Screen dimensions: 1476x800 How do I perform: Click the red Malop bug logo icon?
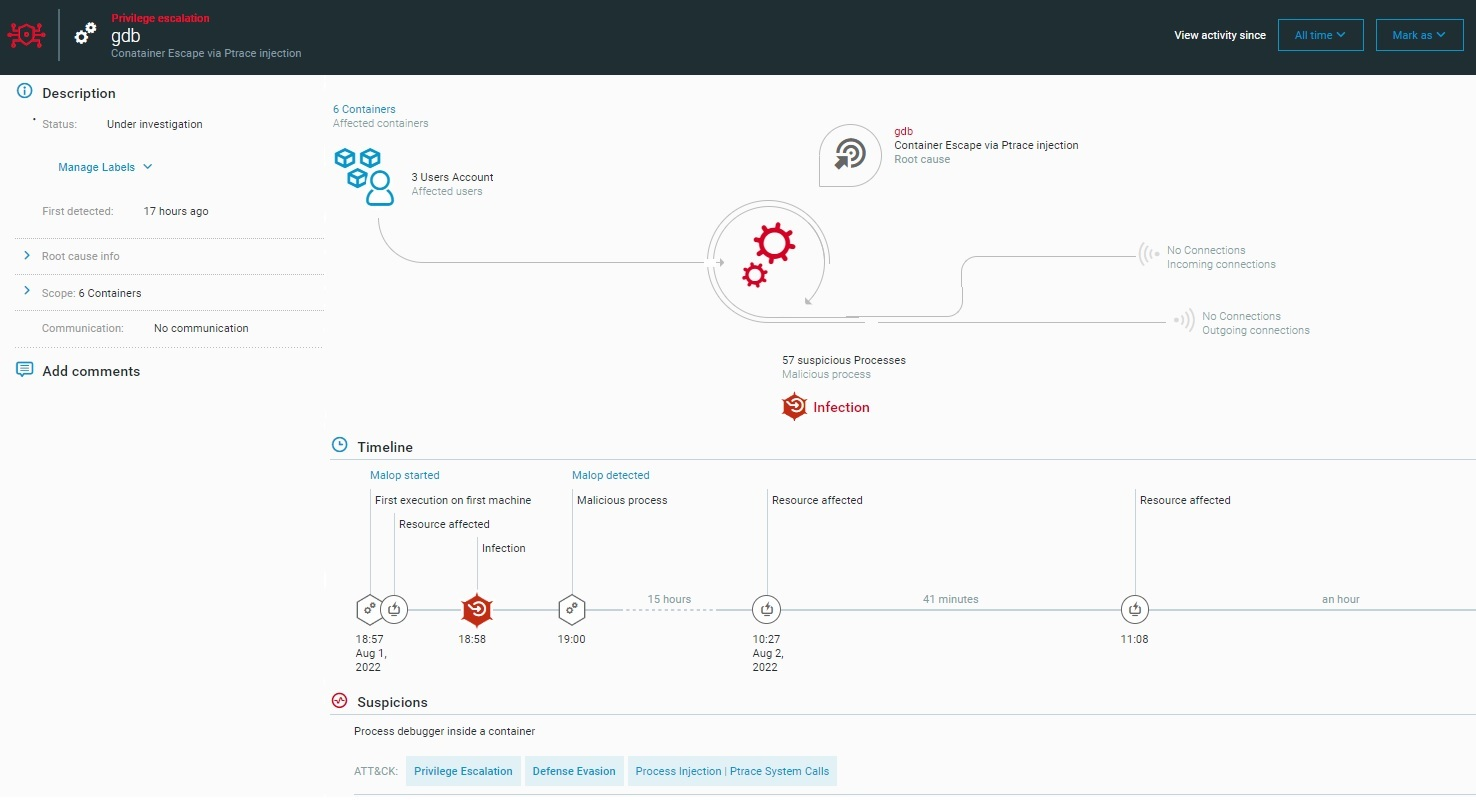pyautogui.click(x=26, y=35)
